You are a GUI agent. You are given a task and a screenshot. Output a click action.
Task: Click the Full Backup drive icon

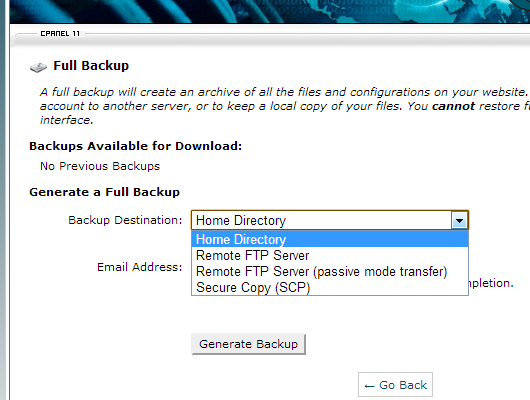click(38, 67)
